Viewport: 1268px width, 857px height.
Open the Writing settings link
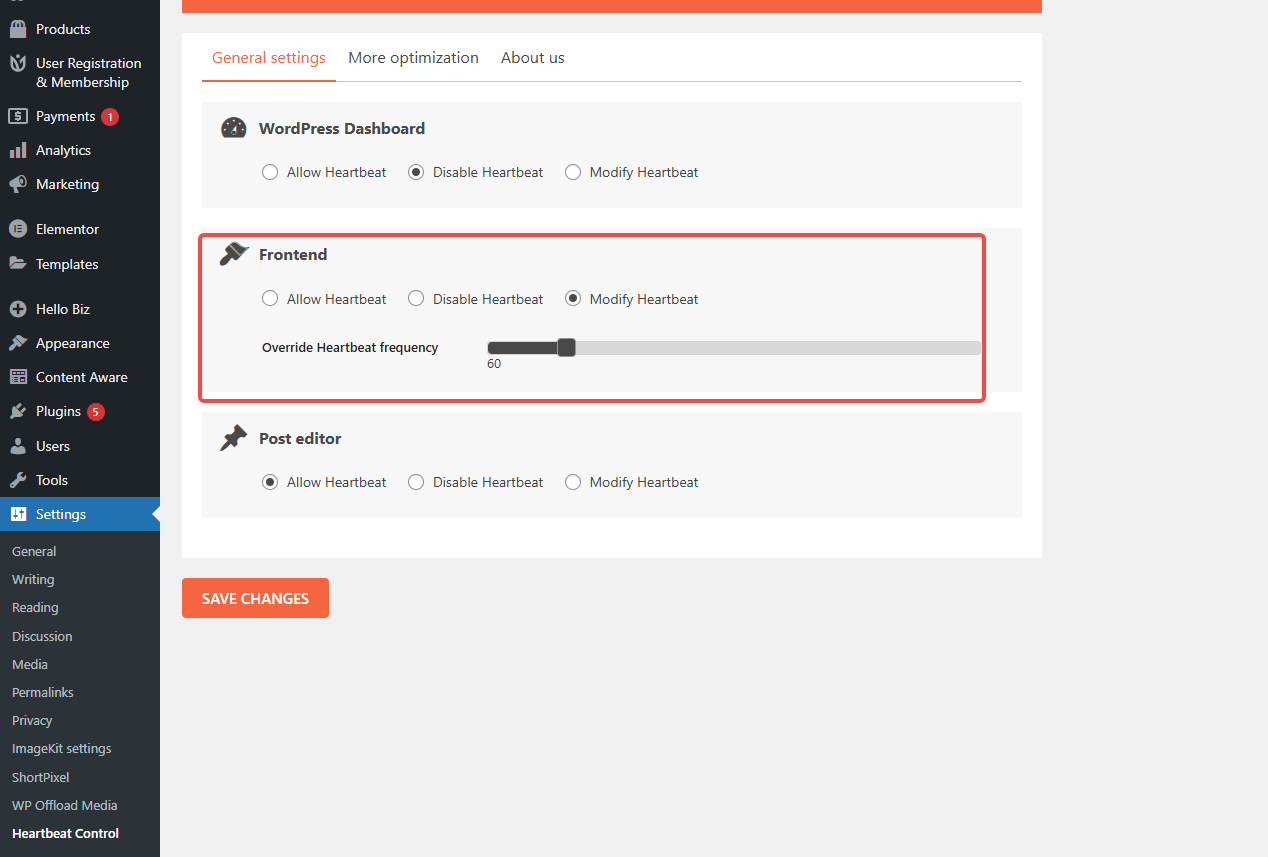tap(33, 579)
